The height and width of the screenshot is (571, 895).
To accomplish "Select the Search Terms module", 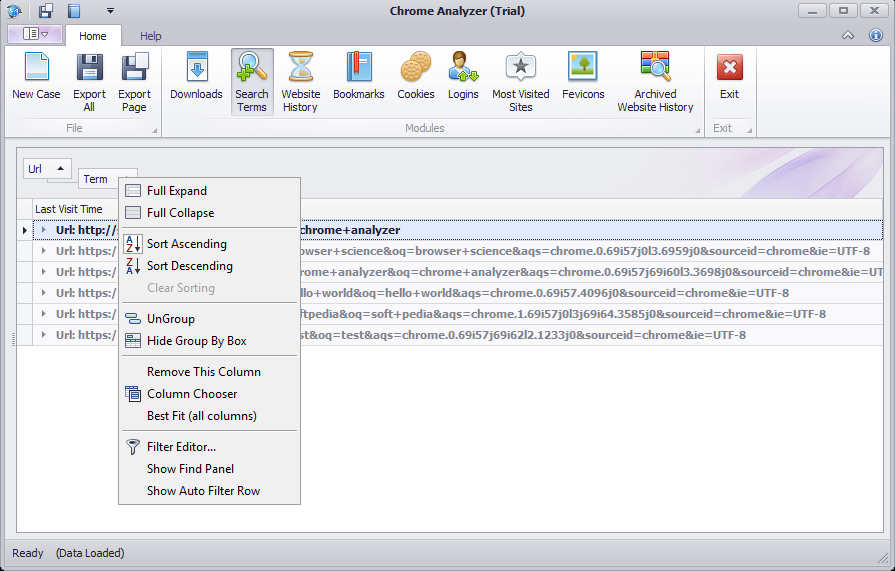I will click(x=252, y=82).
